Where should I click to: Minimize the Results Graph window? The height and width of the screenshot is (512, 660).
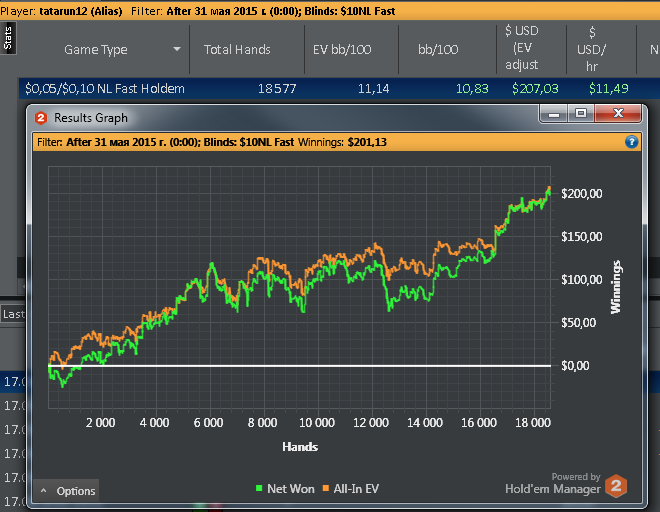554,114
